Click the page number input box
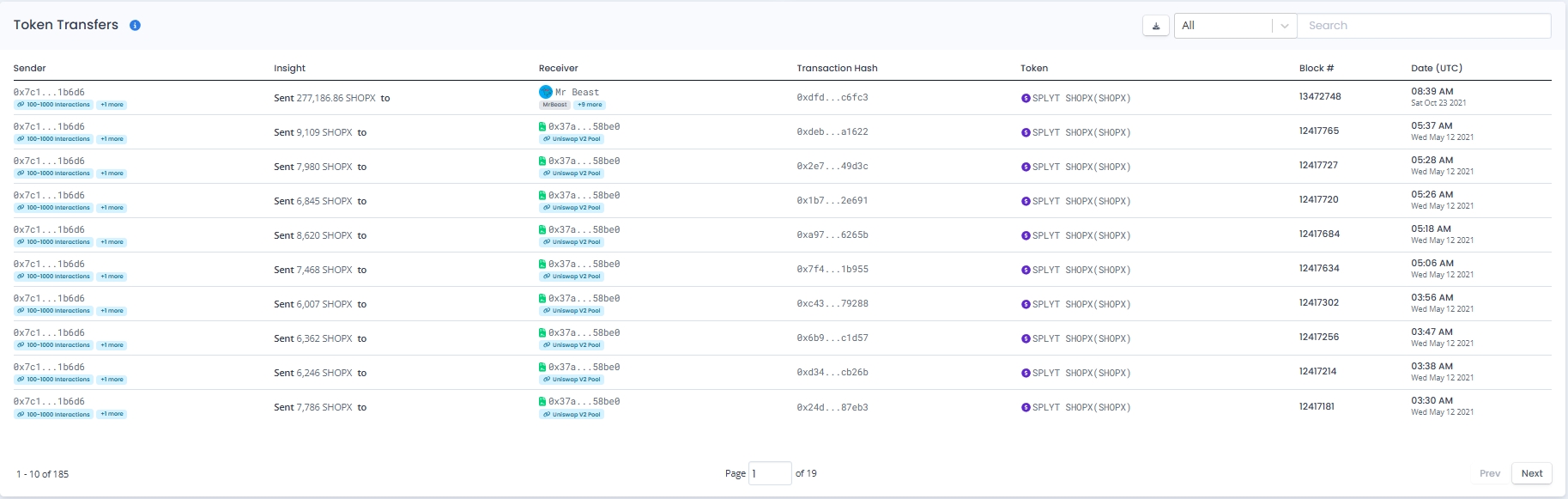1568x499 pixels. tap(769, 473)
